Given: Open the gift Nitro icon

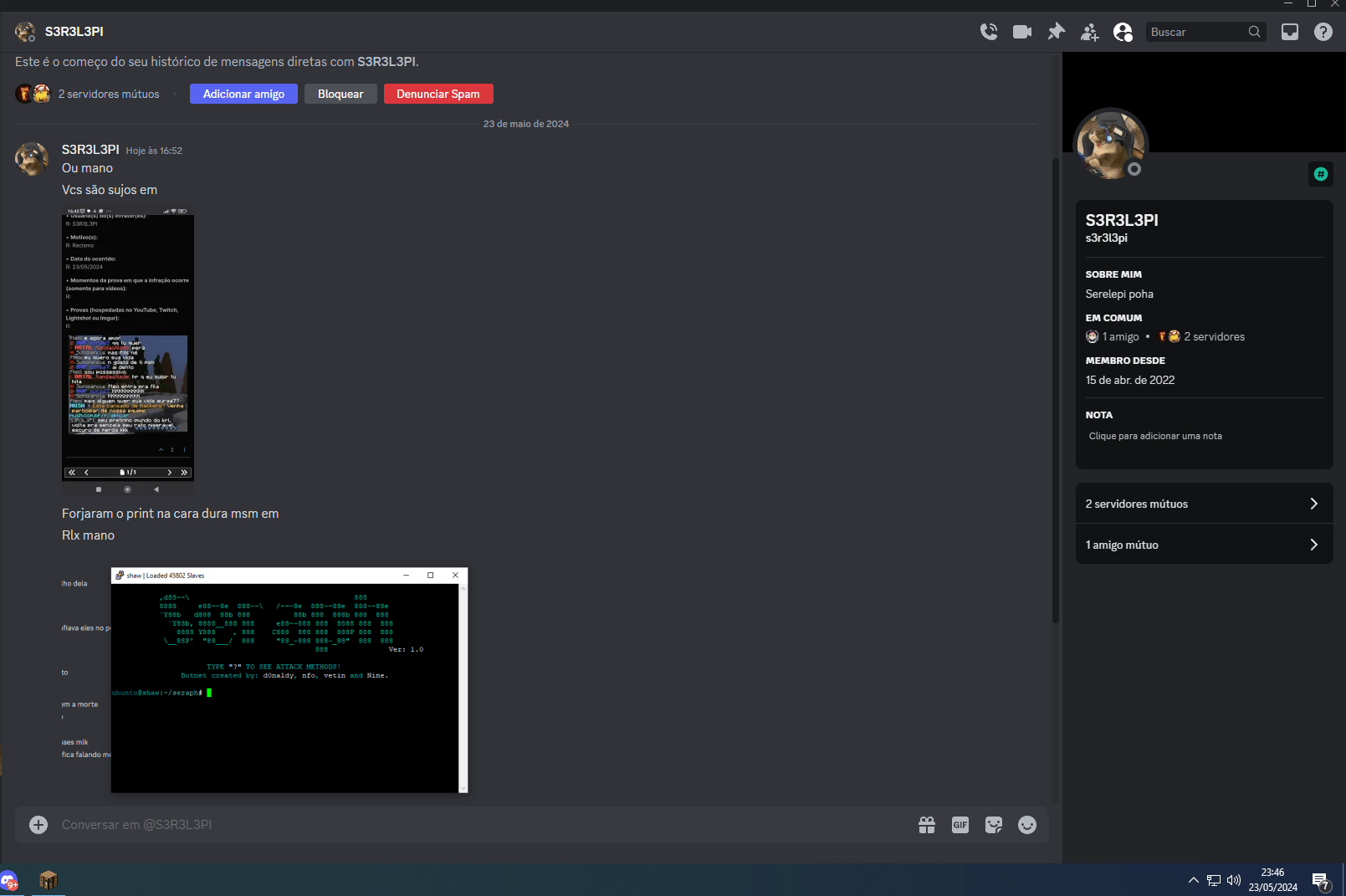Looking at the screenshot, I should click(x=927, y=825).
